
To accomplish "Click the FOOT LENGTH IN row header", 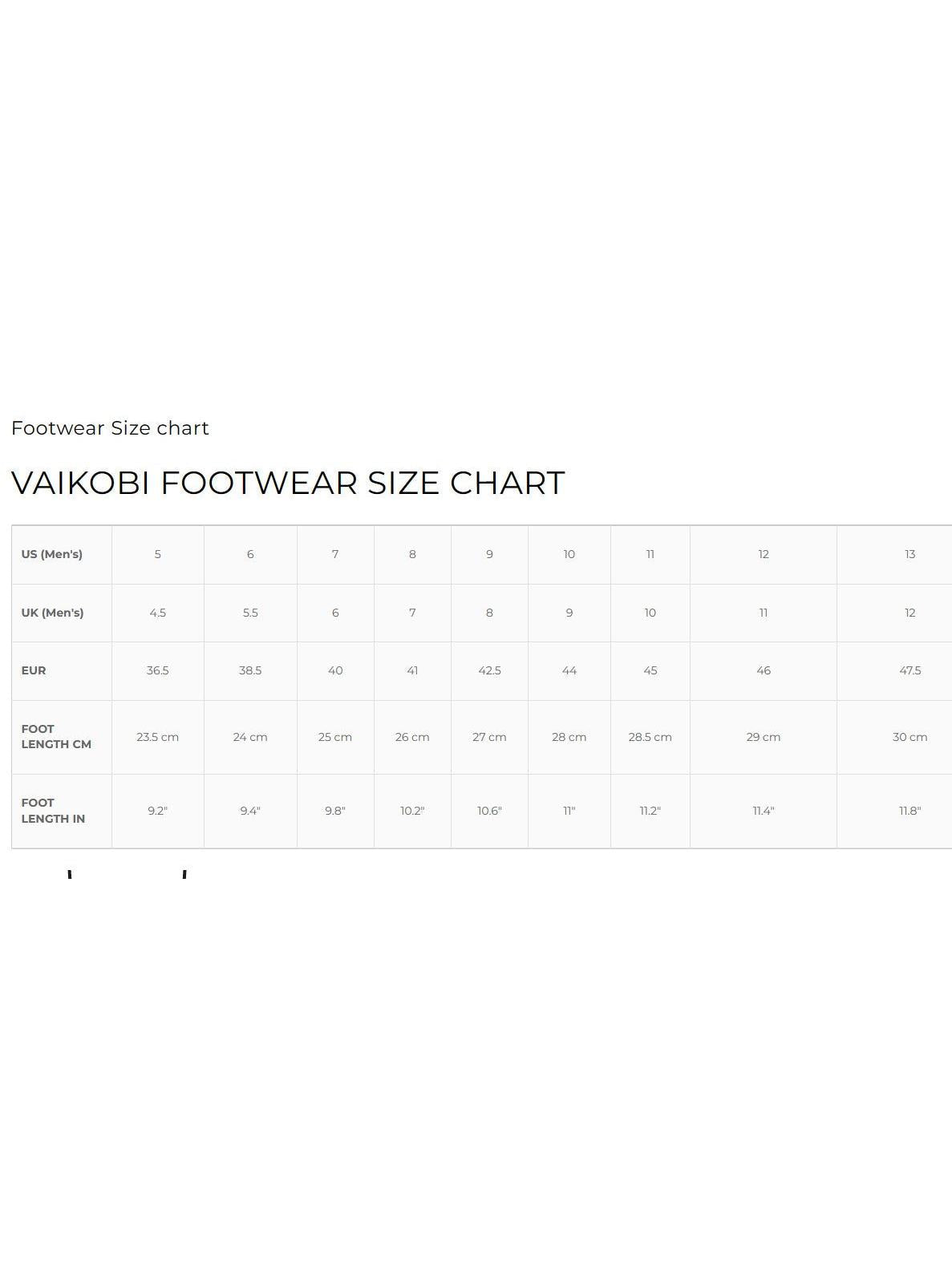I will (x=53, y=811).
